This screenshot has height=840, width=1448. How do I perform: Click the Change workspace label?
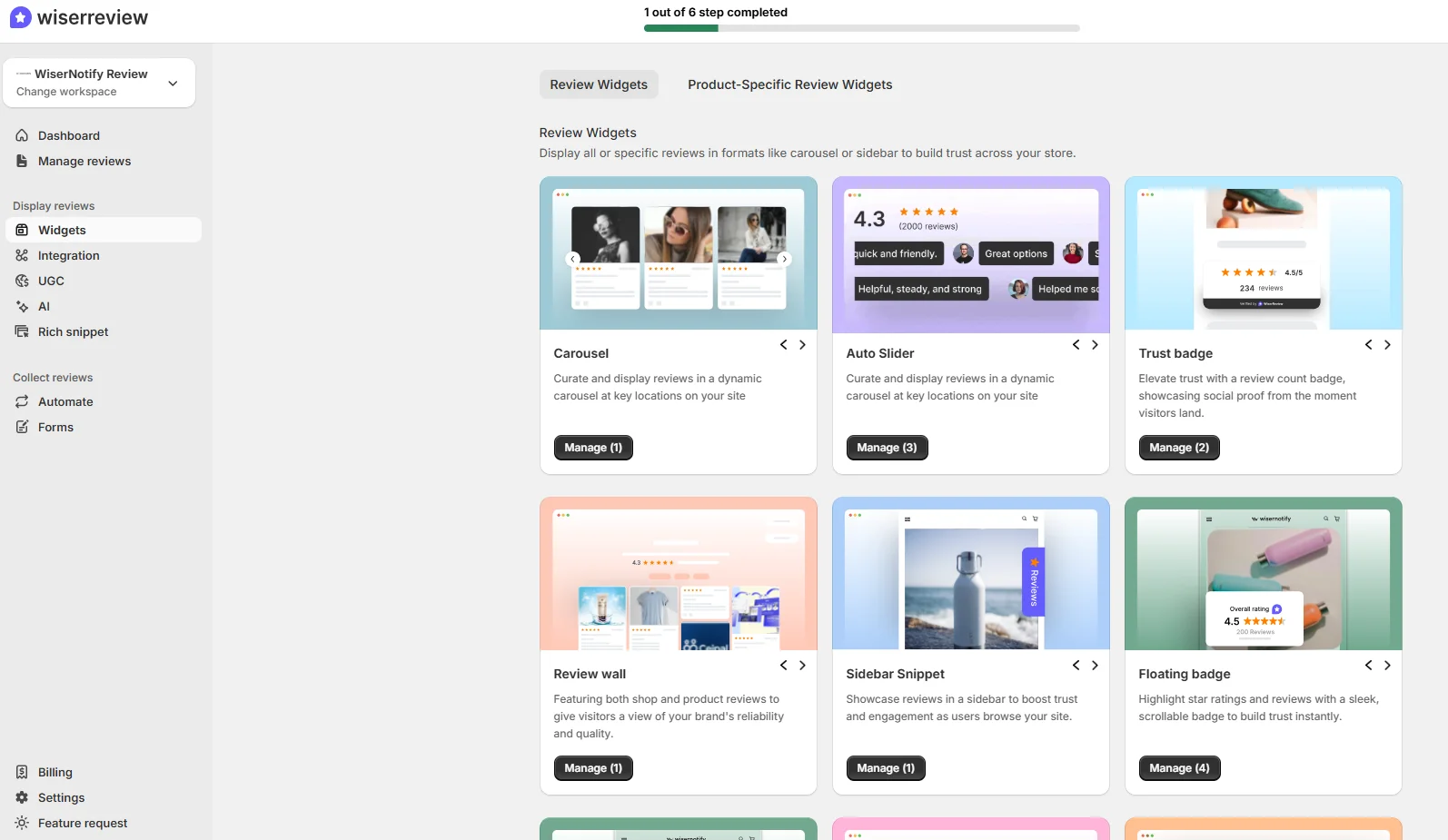[x=66, y=92]
